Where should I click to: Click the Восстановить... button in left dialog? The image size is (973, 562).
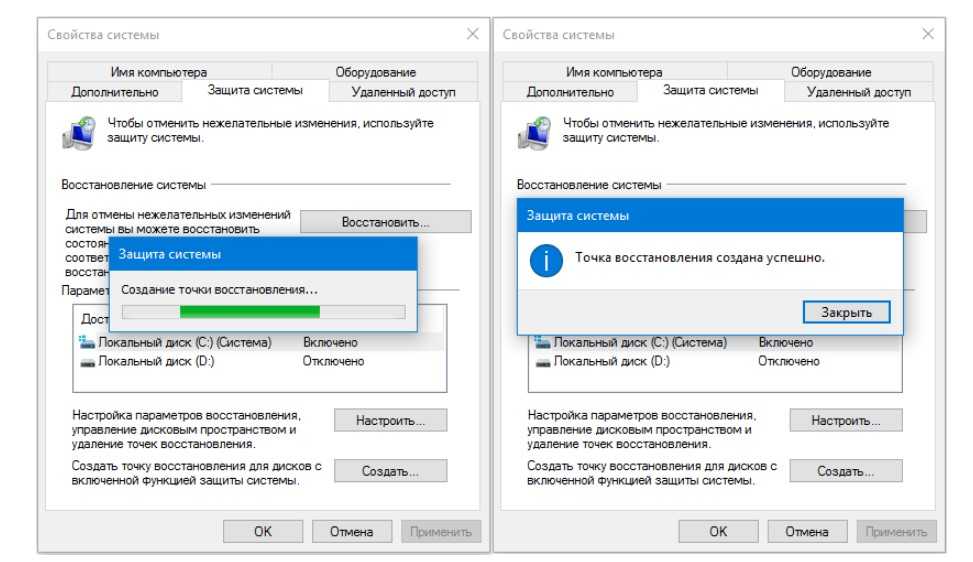point(385,221)
